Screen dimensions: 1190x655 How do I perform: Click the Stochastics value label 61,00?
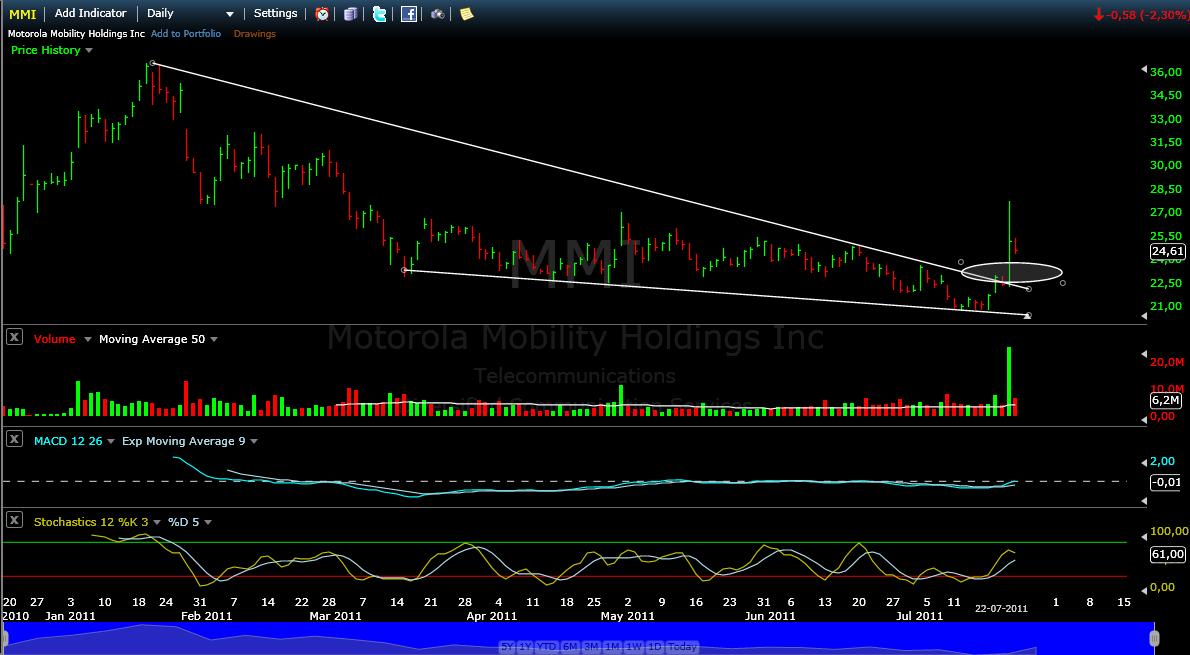[x=1167, y=555]
